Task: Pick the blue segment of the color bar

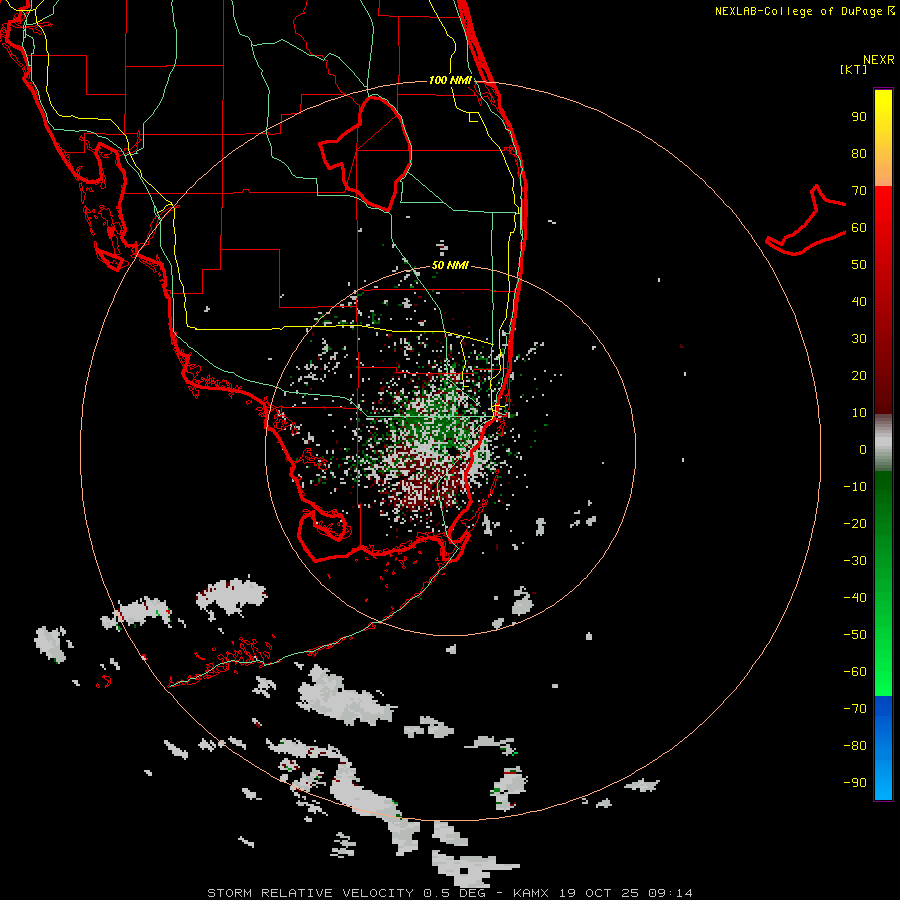Action: [x=883, y=748]
